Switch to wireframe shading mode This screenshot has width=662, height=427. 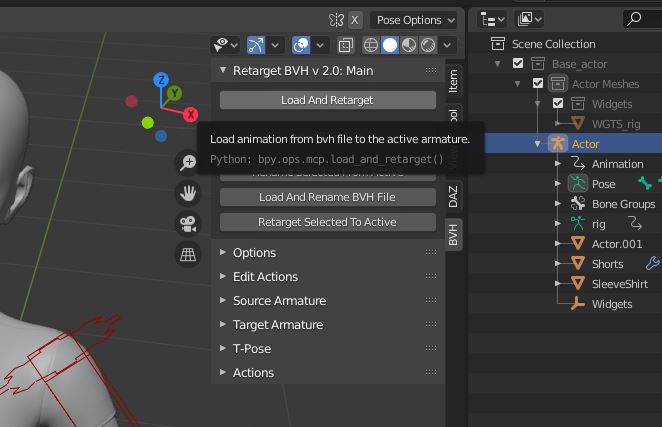(x=371, y=45)
